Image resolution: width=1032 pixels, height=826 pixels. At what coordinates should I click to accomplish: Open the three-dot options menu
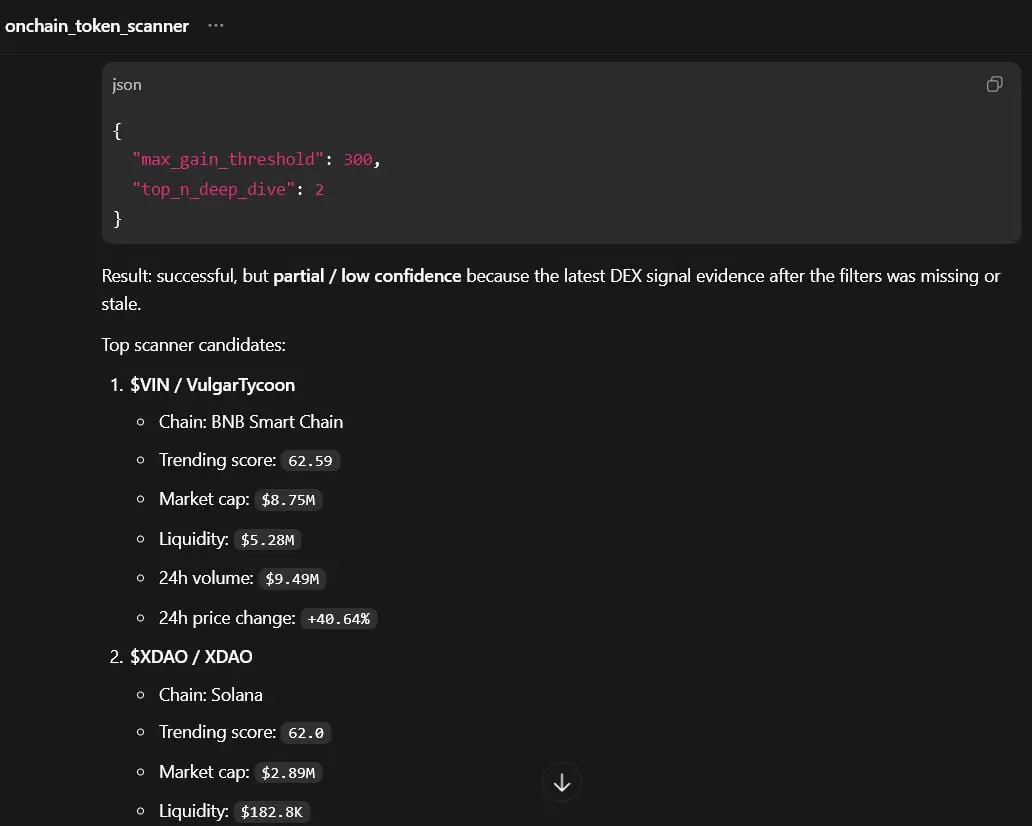[215, 26]
